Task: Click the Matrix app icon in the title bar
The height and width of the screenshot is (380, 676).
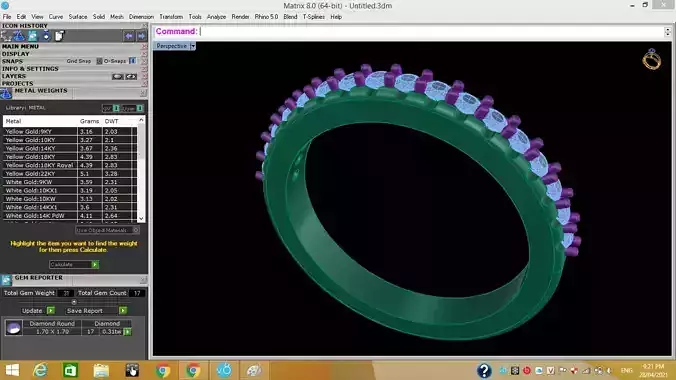Action: click(5, 5)
